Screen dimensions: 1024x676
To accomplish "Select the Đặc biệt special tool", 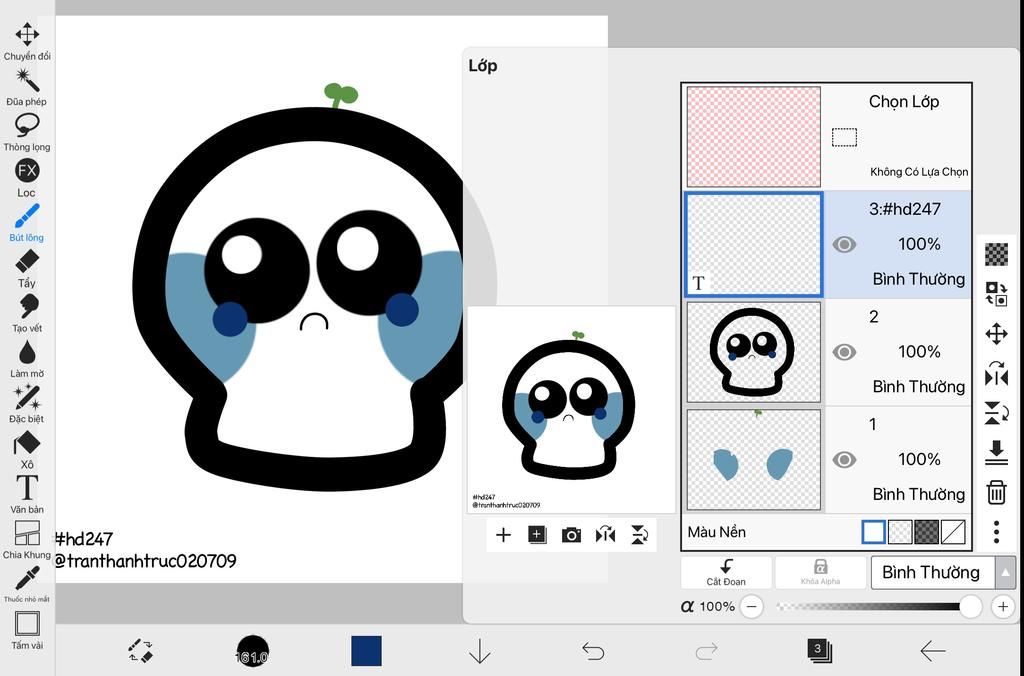I will [27, 404].
